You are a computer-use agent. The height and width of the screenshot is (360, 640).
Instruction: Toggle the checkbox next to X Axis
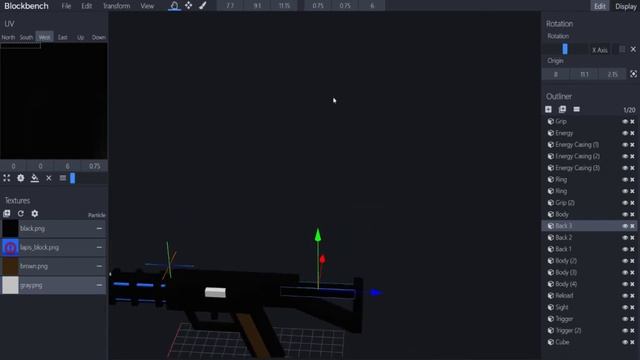pos(622,49)
